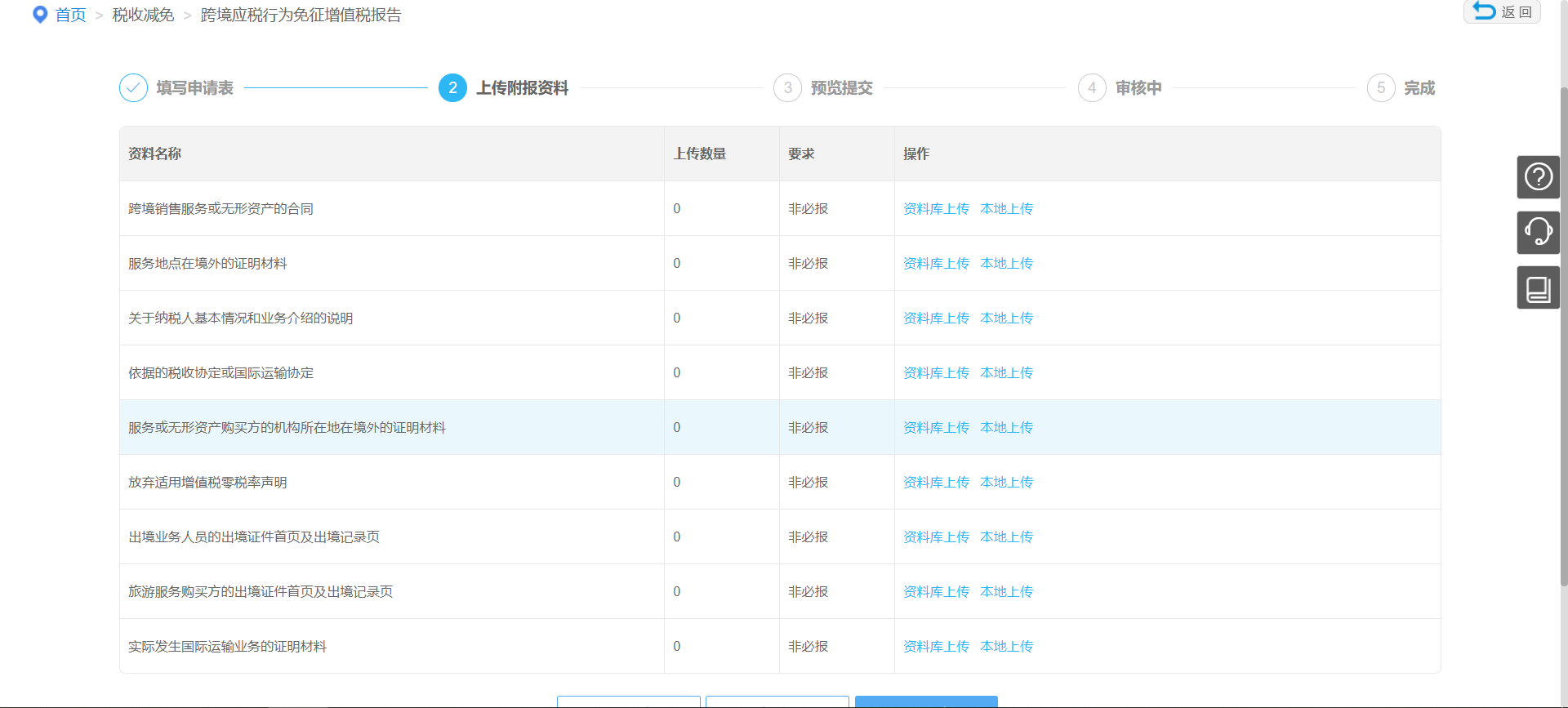The width and height of the screenshot is (1568, 708).
Task: Click the step 4 circle 审核中
Action: pyautogui.click(x=1092, y=87)
